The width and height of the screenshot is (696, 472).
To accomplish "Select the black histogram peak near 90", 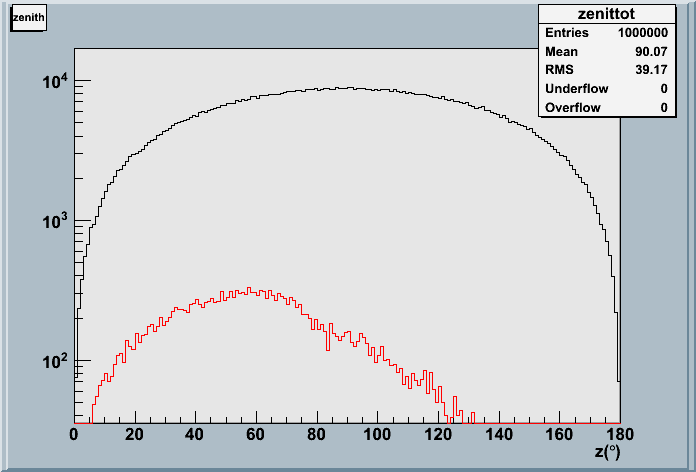I will 350,87.
